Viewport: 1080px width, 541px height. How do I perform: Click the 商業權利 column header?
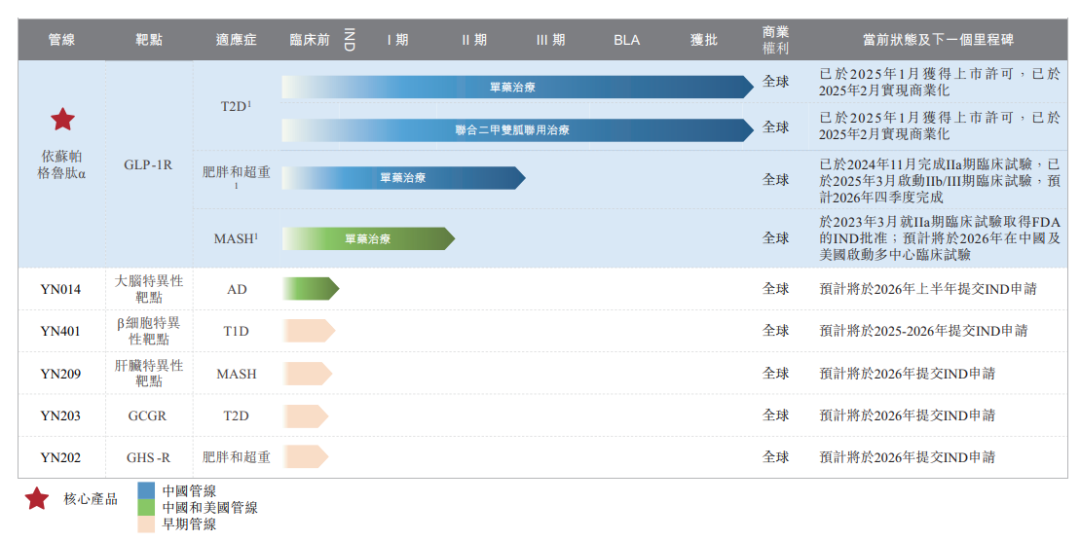[x=776, y=40]
